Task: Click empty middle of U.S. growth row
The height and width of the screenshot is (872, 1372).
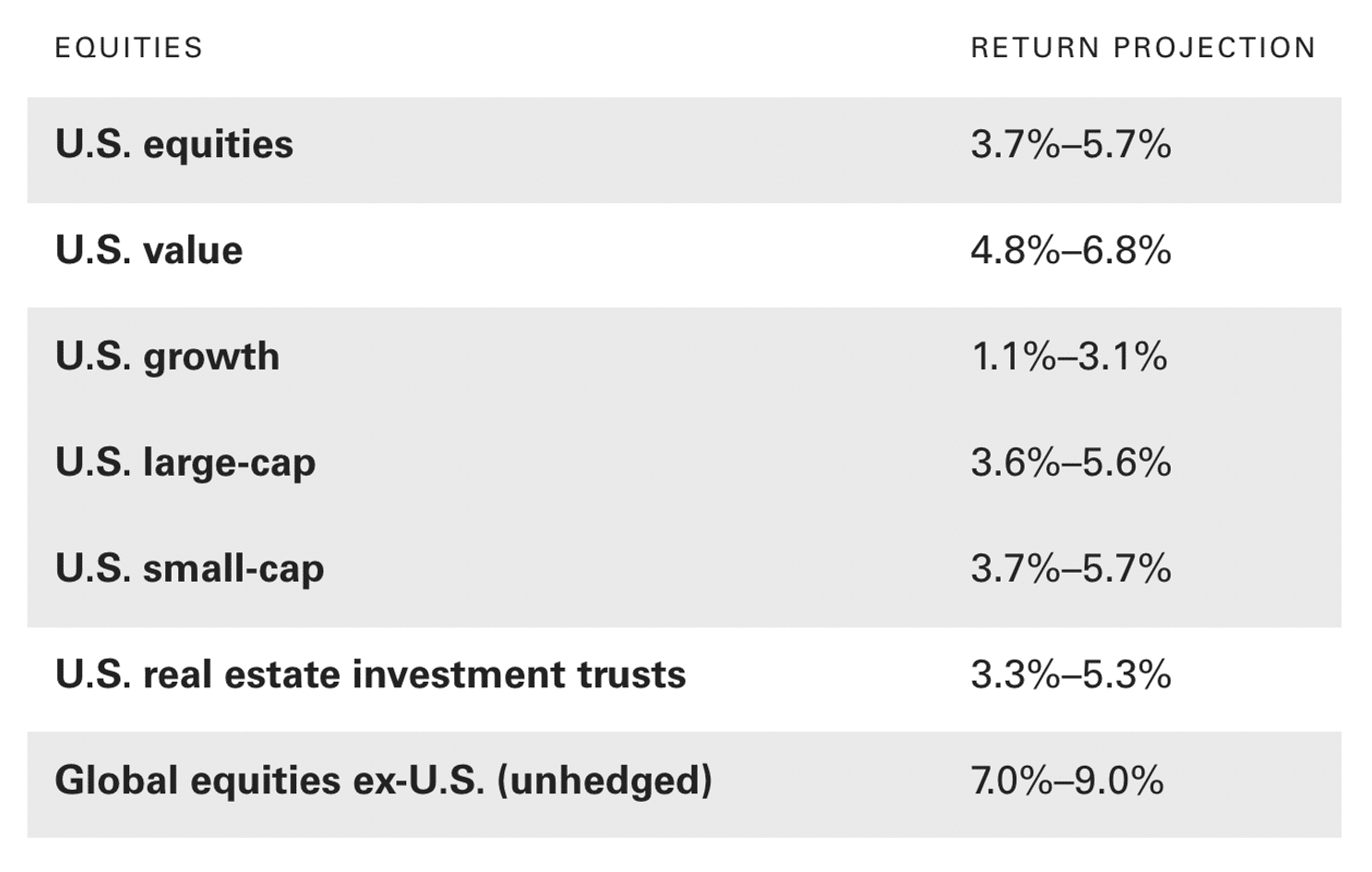Action: point(600,357)
